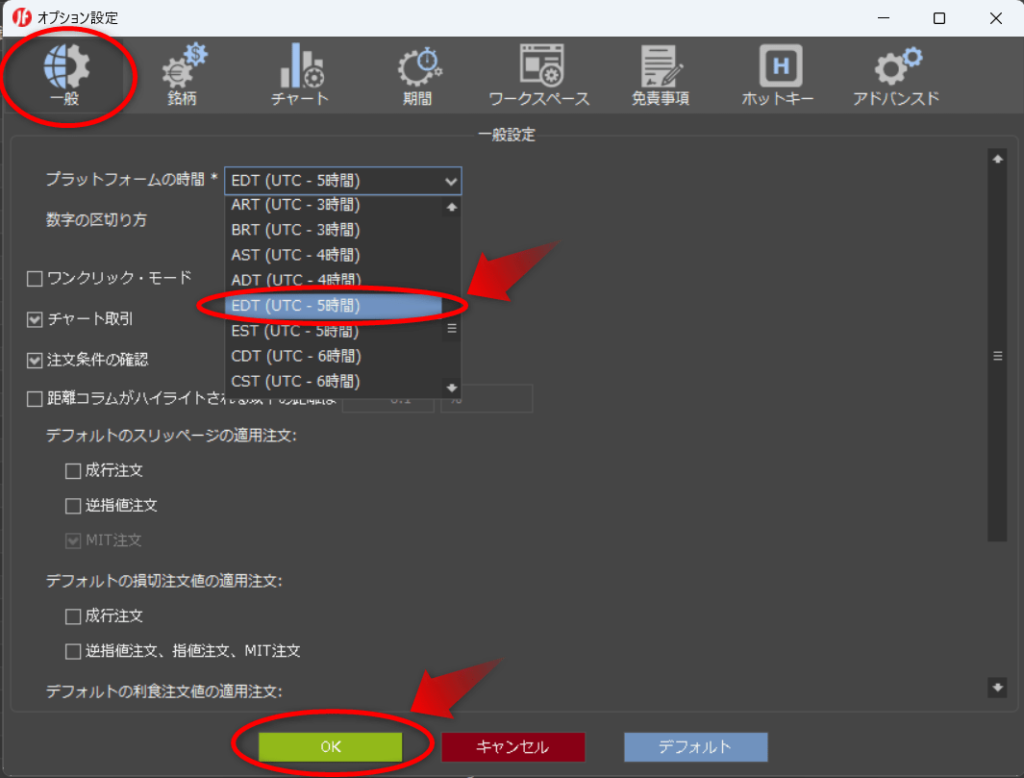The image size is (1024, 778).
Task: Disable the チャート取引 checkbox
Action: tap(33, 319)
